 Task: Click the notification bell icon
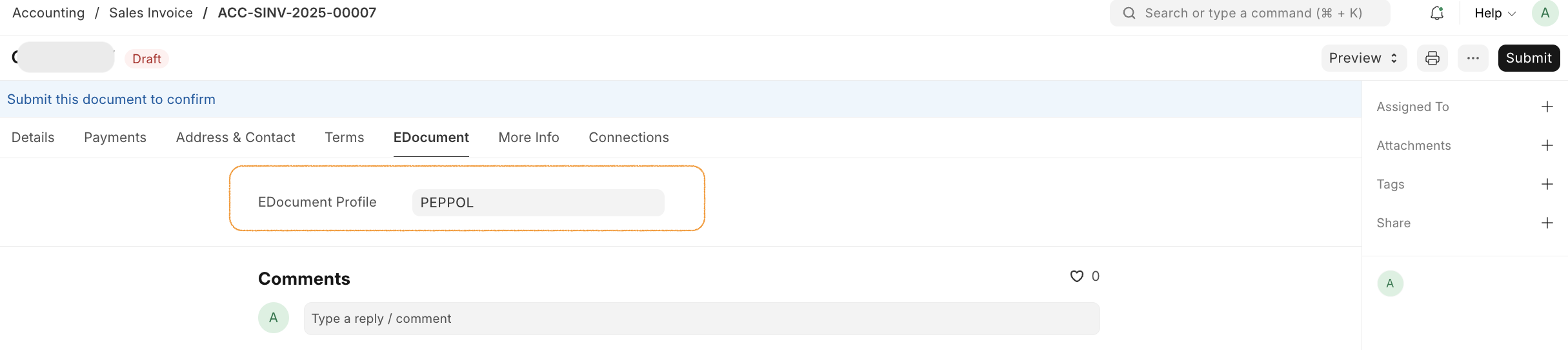click(x=1436, y=13)
